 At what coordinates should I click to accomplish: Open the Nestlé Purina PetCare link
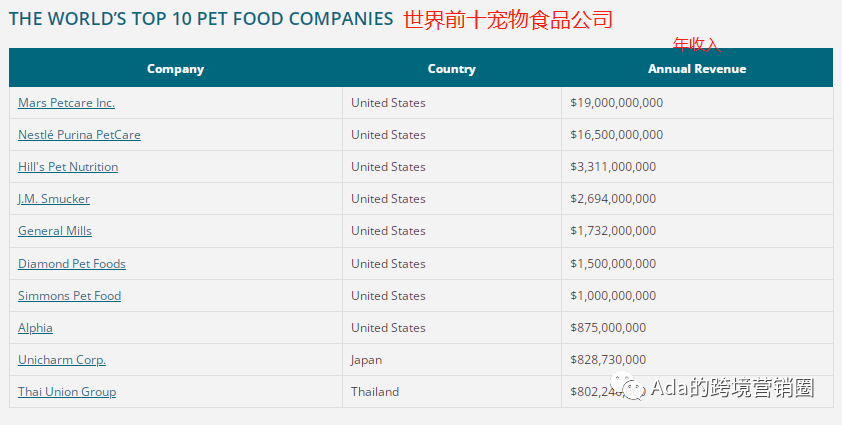tap(79, 135)
